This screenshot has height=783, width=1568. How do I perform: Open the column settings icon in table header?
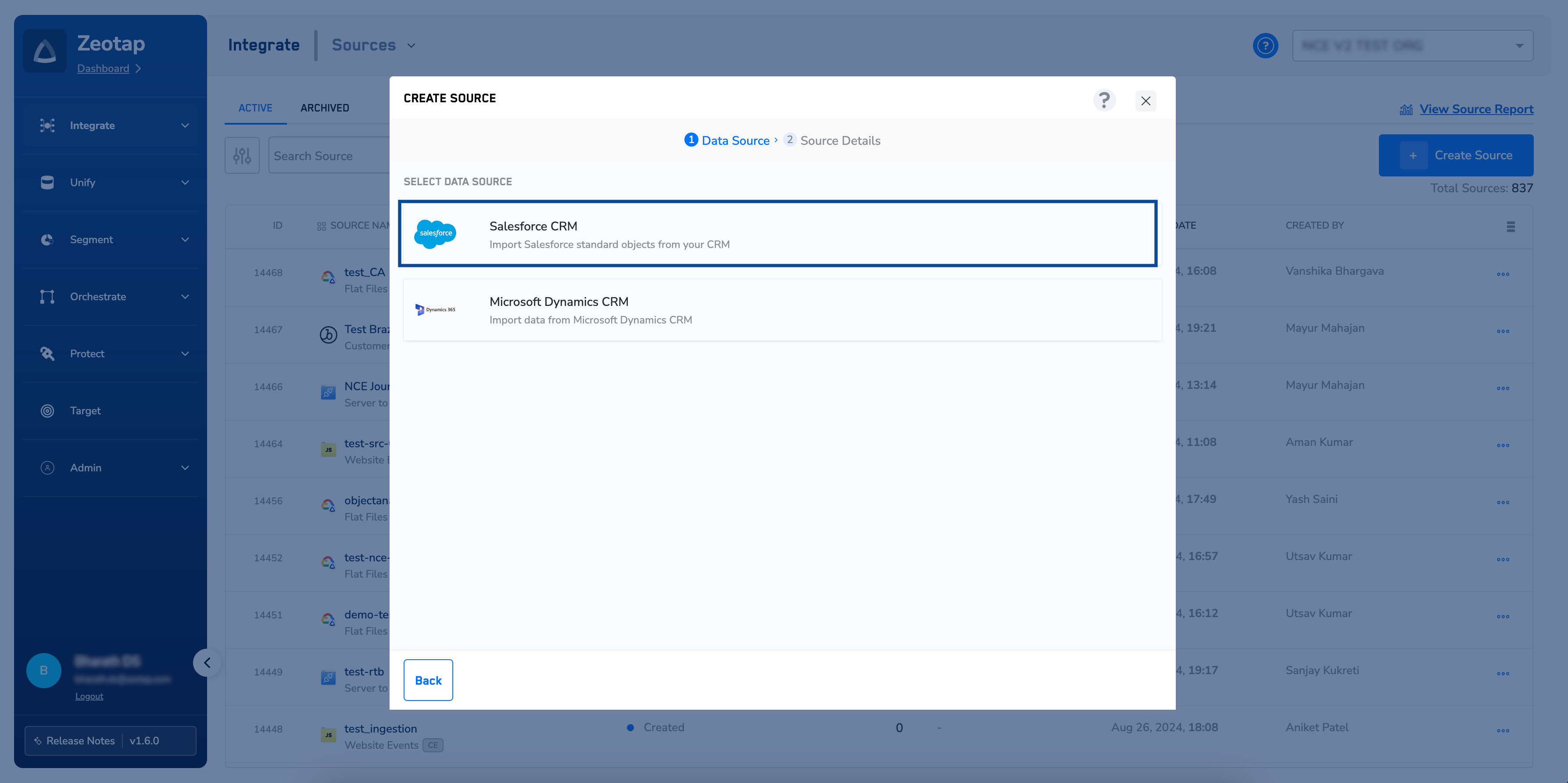(1510, 226)
